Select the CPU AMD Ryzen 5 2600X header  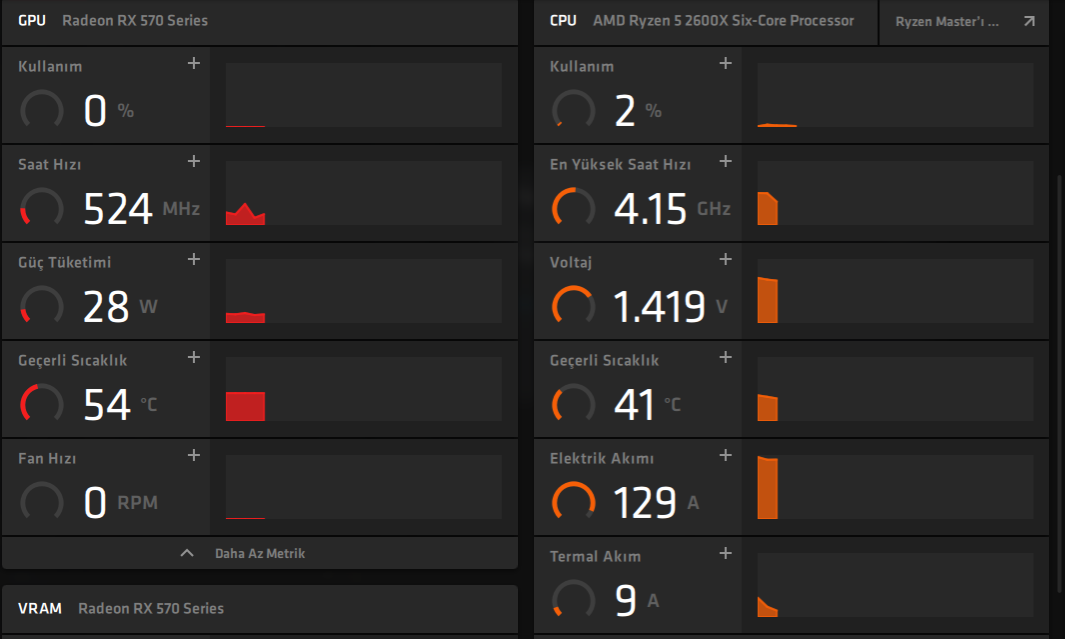point(703,20)
